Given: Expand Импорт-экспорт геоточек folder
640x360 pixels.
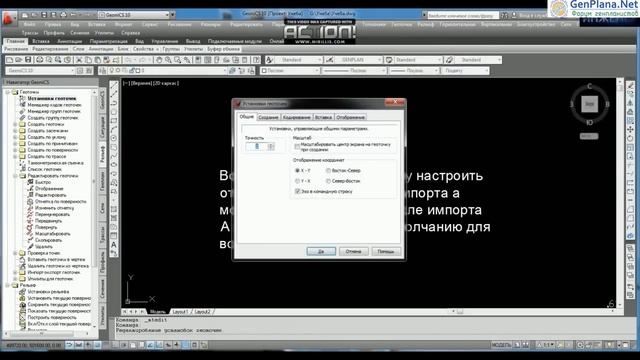Looking at the screenshot, I should click(15, 272).
